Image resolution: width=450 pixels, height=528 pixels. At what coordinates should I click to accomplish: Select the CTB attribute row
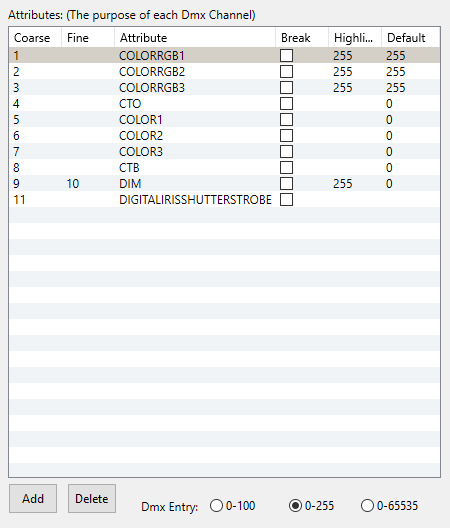224,168
